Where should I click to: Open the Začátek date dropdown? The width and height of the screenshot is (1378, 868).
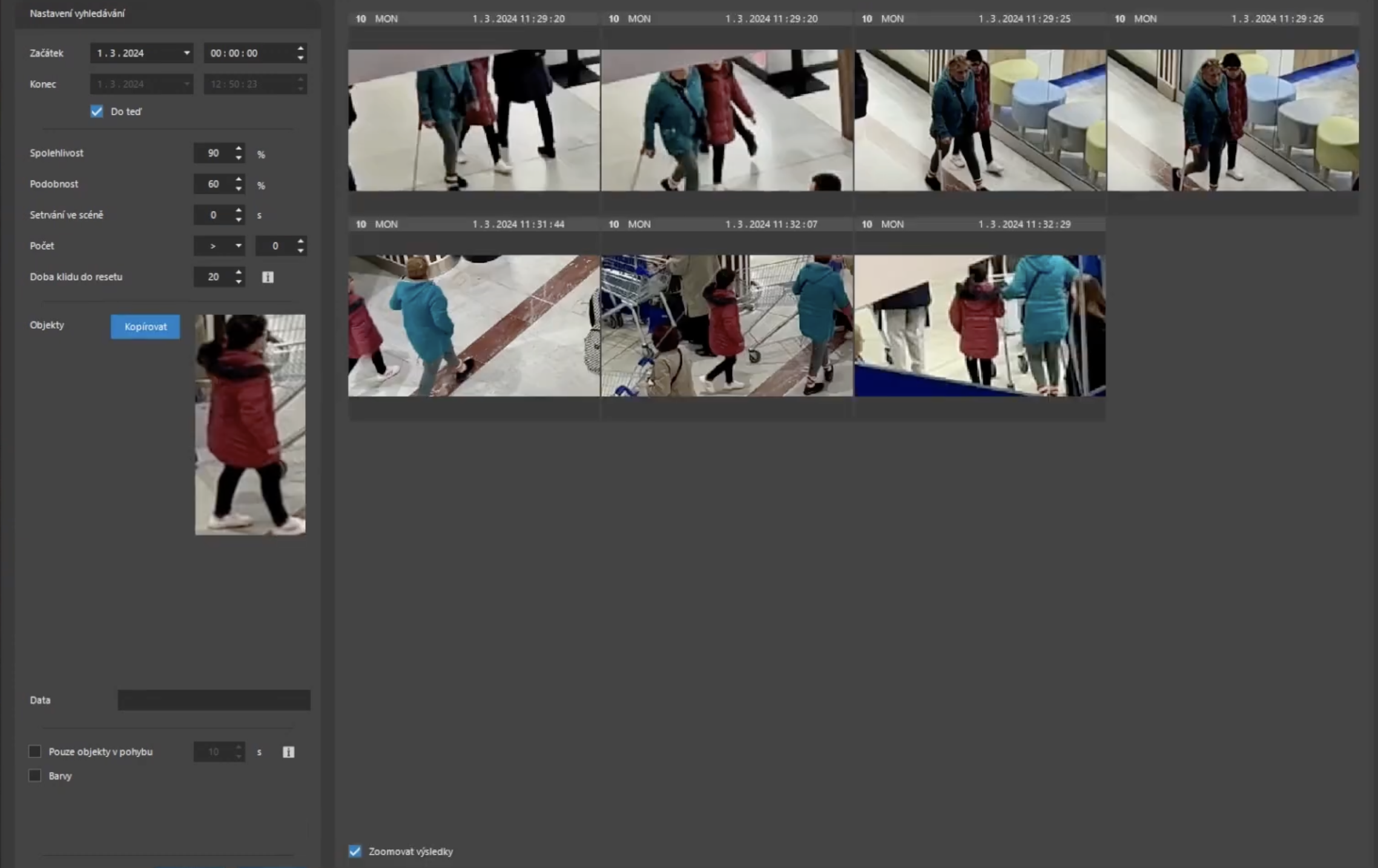tap(186, 53)
